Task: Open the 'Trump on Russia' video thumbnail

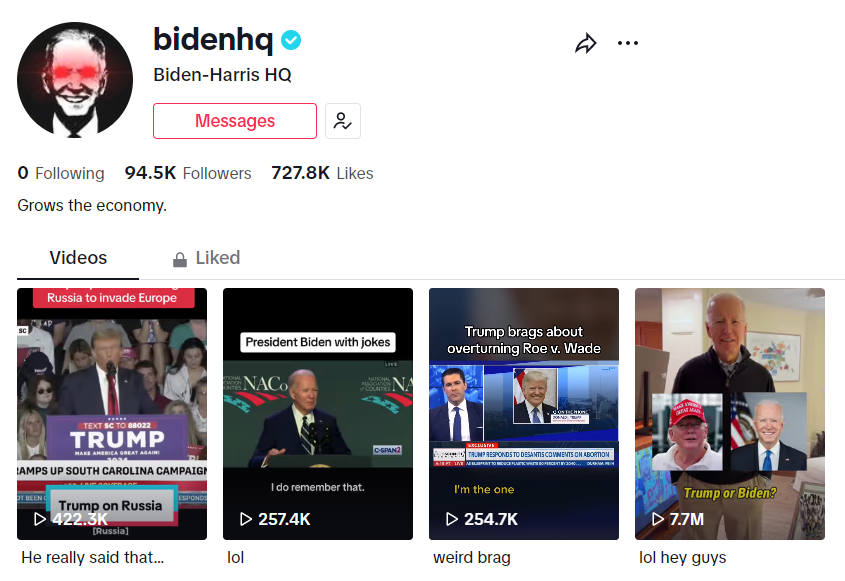Action: 112,400
